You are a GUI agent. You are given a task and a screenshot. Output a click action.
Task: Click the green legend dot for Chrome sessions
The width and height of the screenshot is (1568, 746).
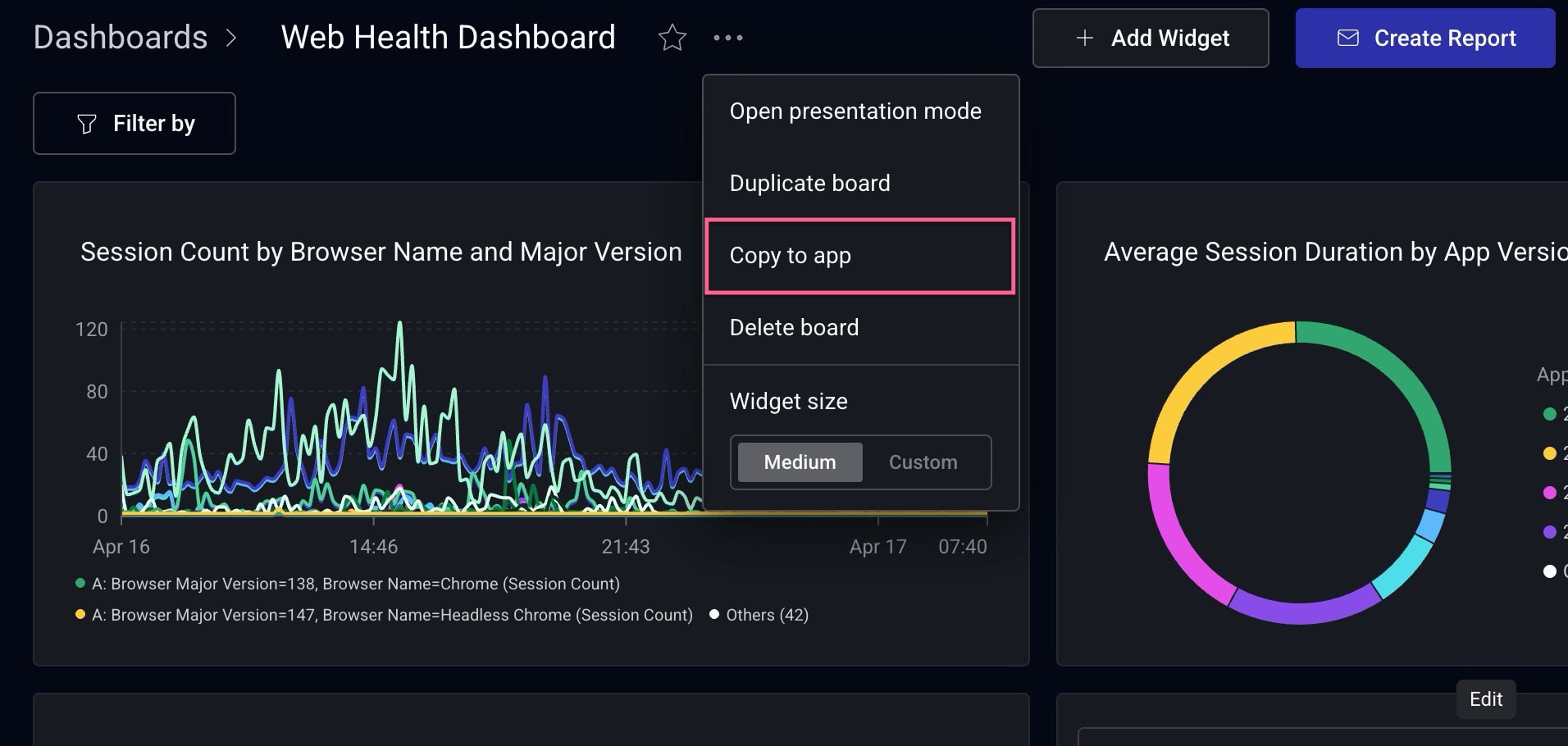(x=79, y=584)
